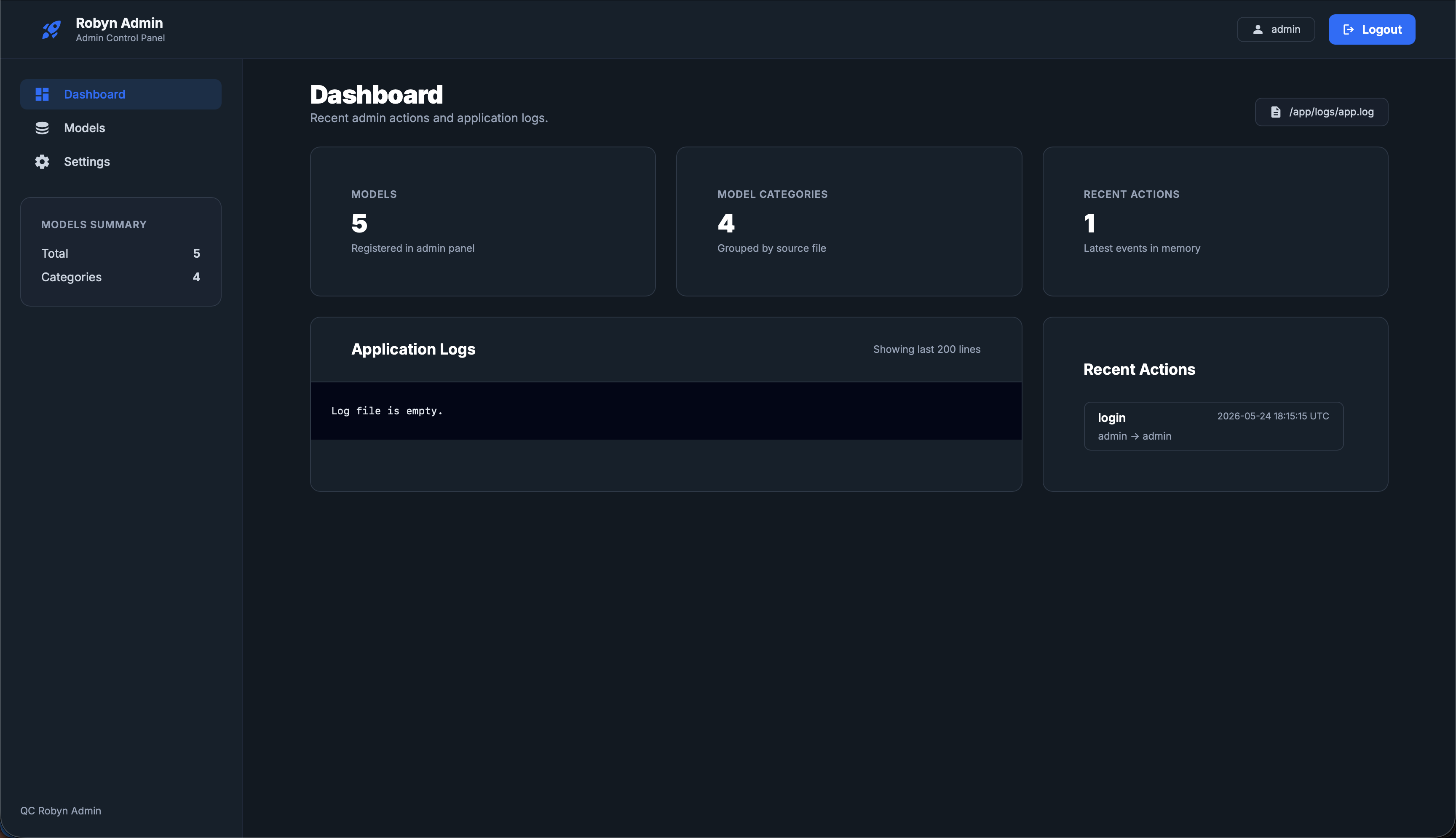This screenshot has height=838, width=1456.
Task: Click 'QC Robyn Admin' footer text
Action: coord(60,810)
